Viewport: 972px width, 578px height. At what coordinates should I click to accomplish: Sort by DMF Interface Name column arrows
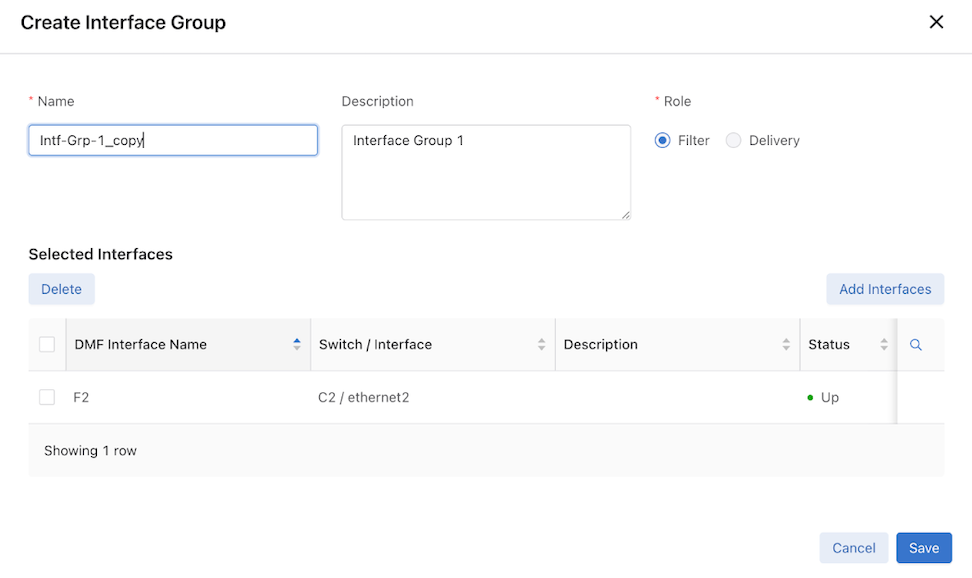[297, 345]
